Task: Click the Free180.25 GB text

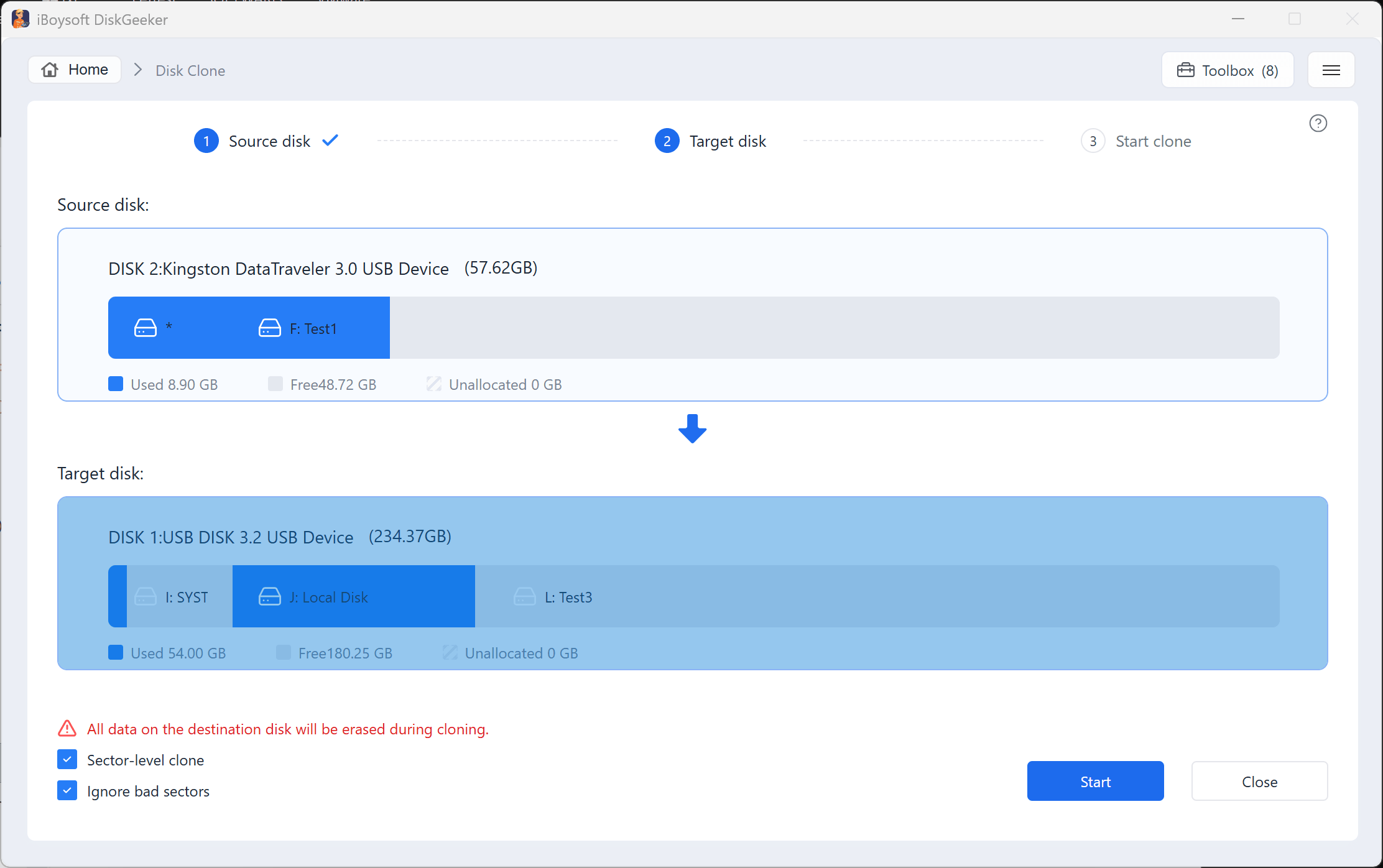Action: [x=346, y=653]
